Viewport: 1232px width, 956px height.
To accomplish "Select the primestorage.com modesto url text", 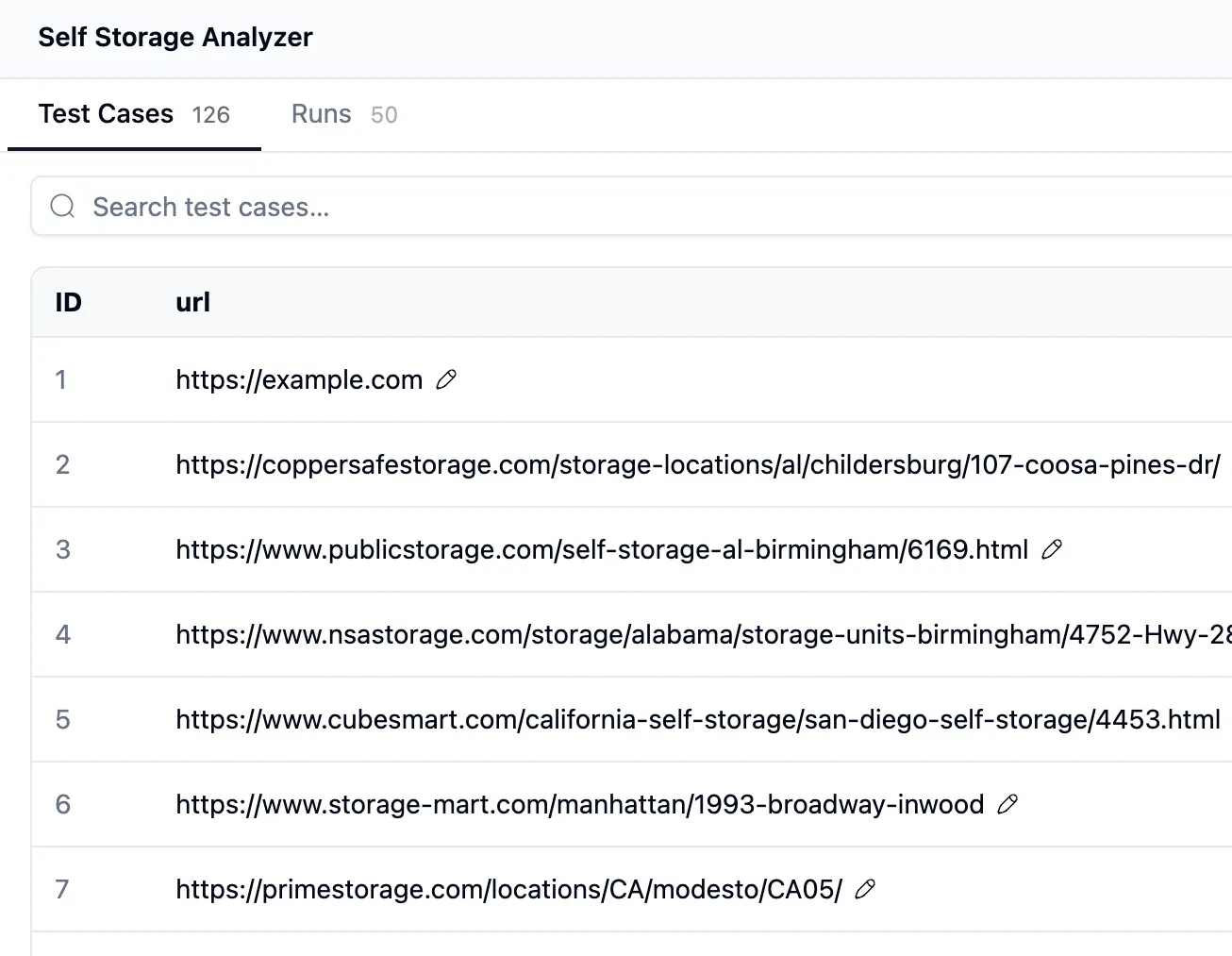I will pos(508,889).
